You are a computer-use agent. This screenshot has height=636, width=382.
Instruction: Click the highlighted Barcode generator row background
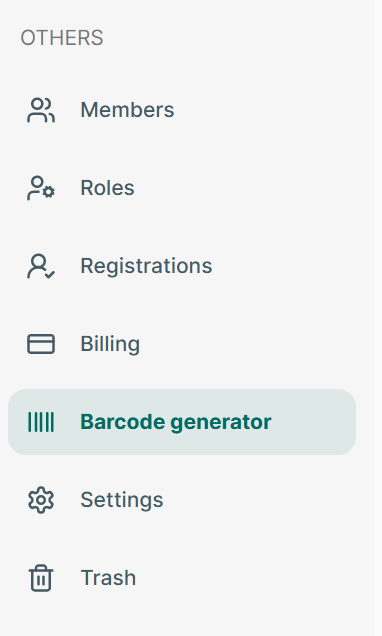[182, 422]
